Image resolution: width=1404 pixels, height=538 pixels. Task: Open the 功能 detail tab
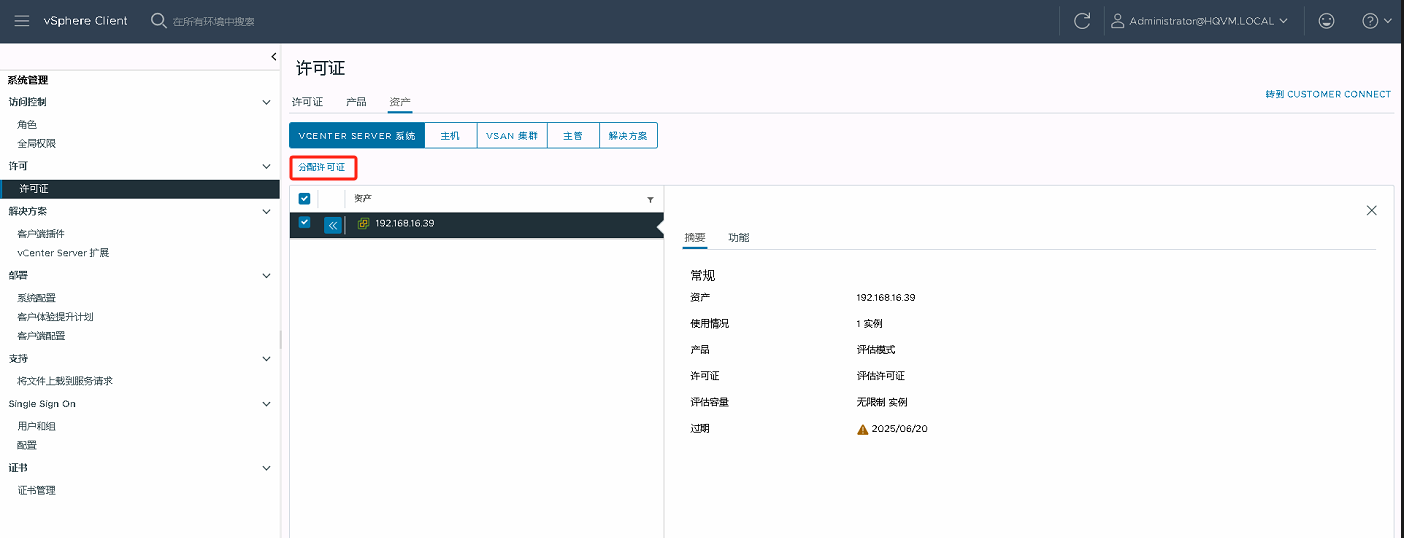coord(739,238)
